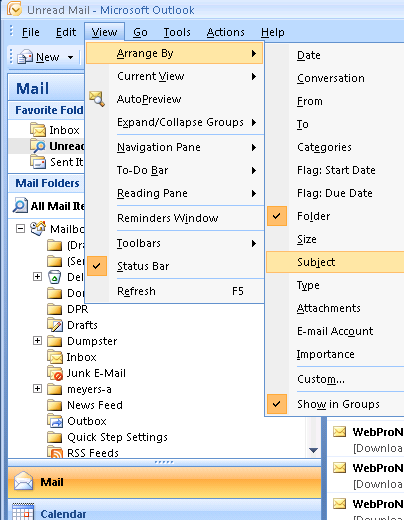Viewport: 404px width, 520px height.
Task: Open the Reminders Window entry
Action: pyautogui.click(x=175, y=218)
